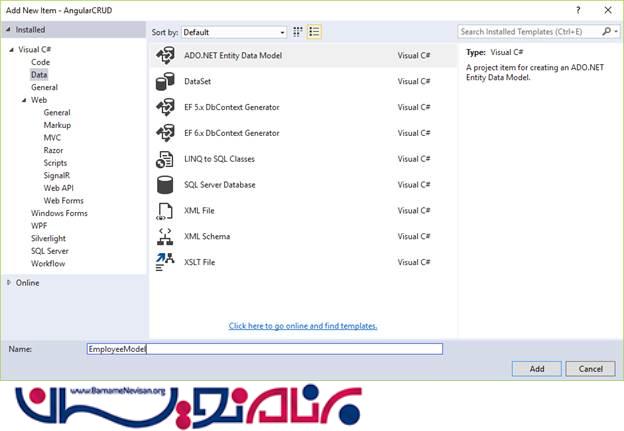
Task: Select the Razor category
Action: click(53, 150)
